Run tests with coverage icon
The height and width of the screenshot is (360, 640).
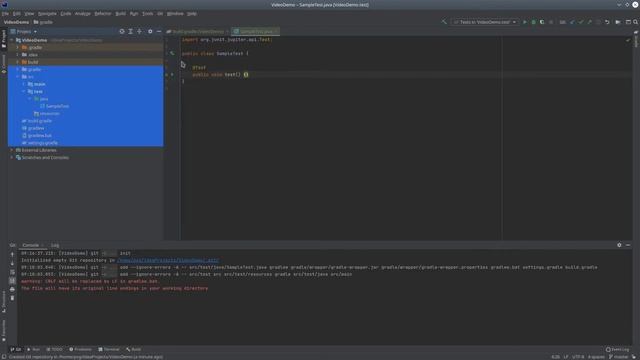pyautogui.click(x=542, y=22)
